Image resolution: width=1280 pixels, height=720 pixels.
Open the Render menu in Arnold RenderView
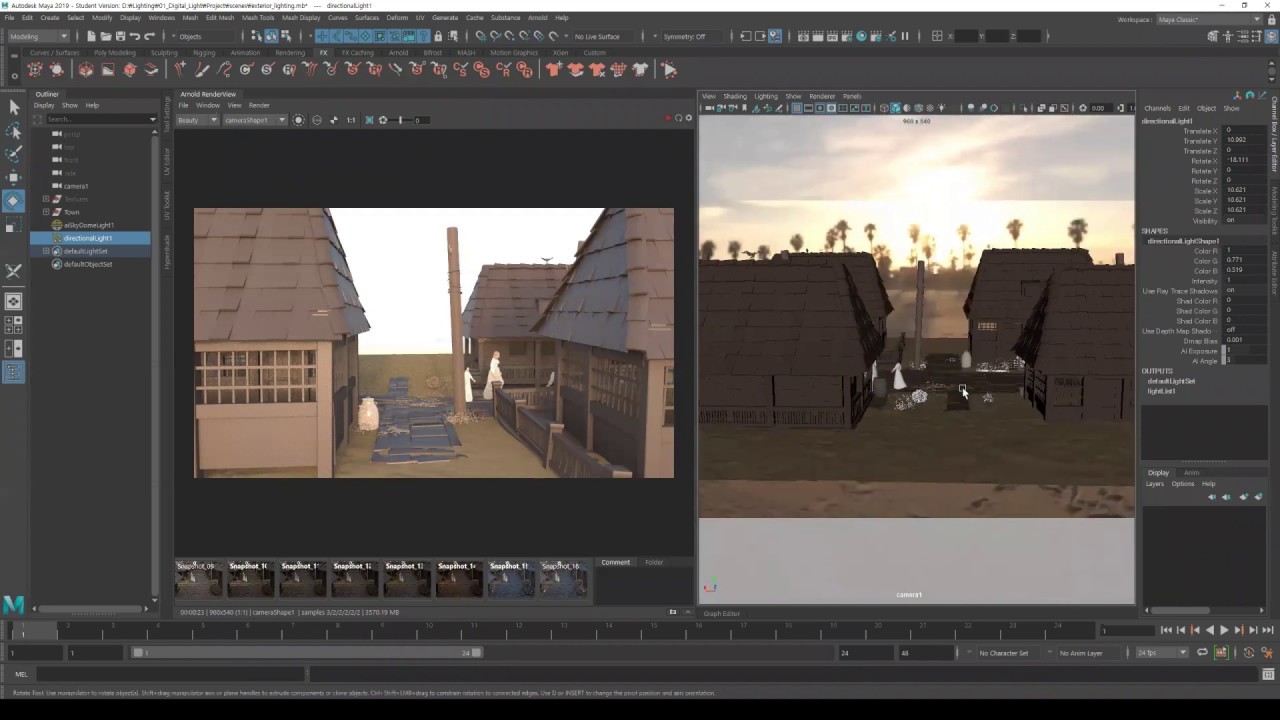tap(259, 105)
